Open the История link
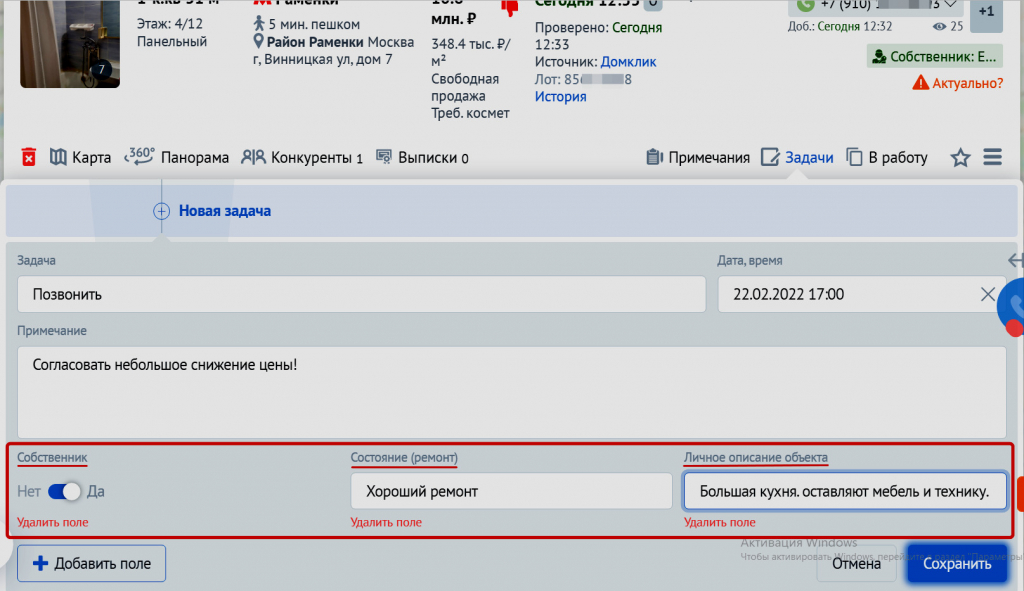Screen dimensions: 1024x591 [x=560, y=96]
